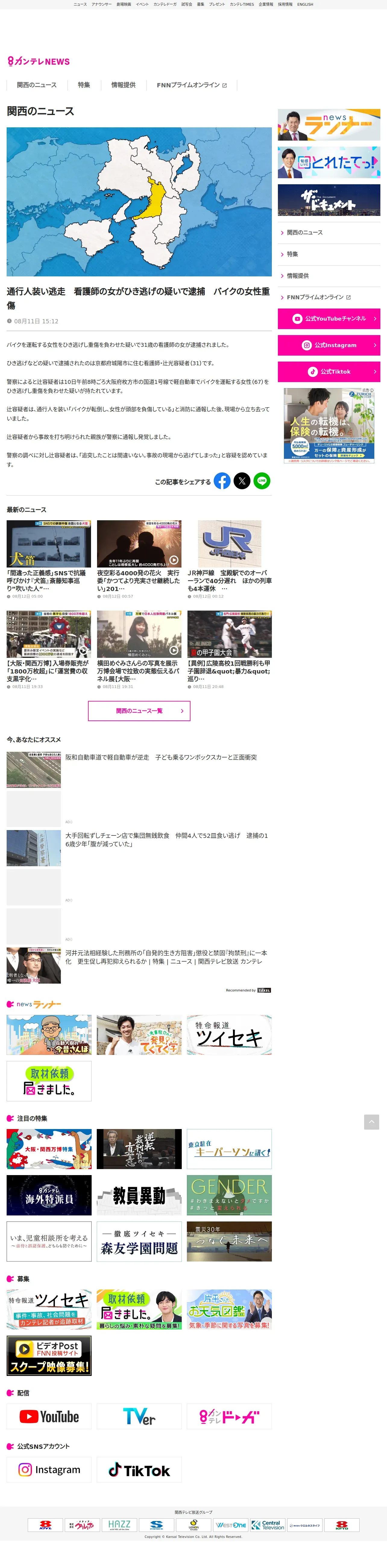Open 犬笛 SNS protest news article
The image size is (387, 1568).
click(x=49, y=559)
